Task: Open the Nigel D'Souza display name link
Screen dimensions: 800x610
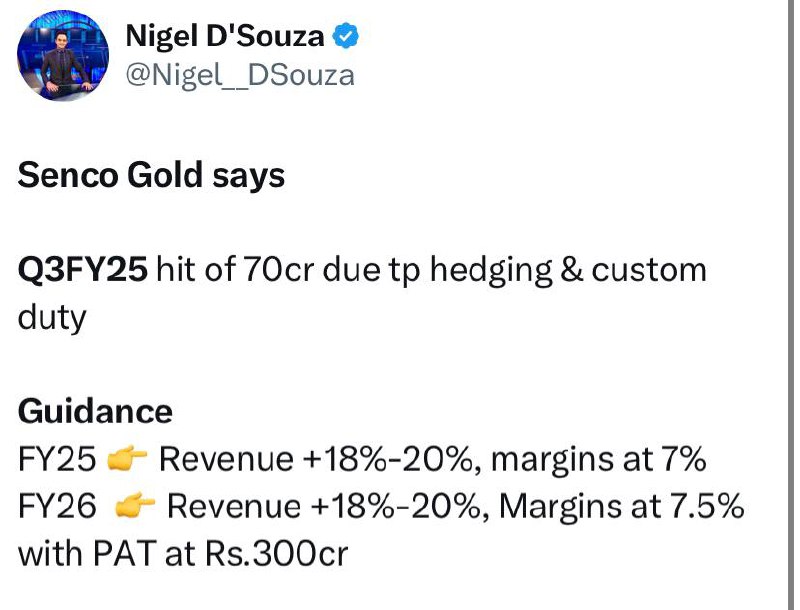Action: [224, 37]
